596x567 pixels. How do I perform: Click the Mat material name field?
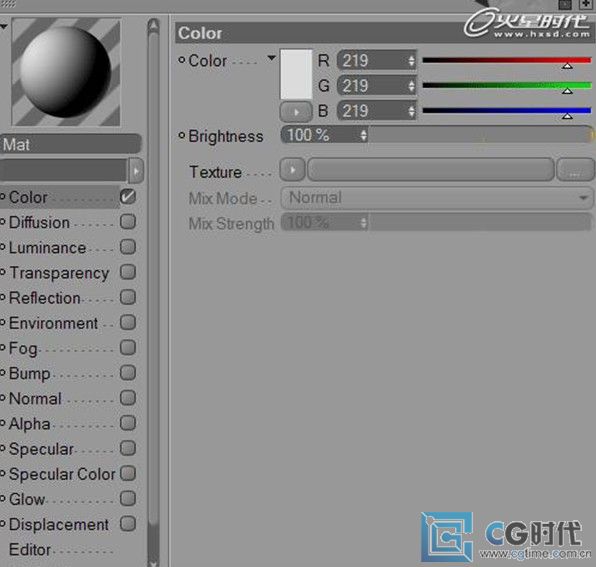tap(71, 144)
